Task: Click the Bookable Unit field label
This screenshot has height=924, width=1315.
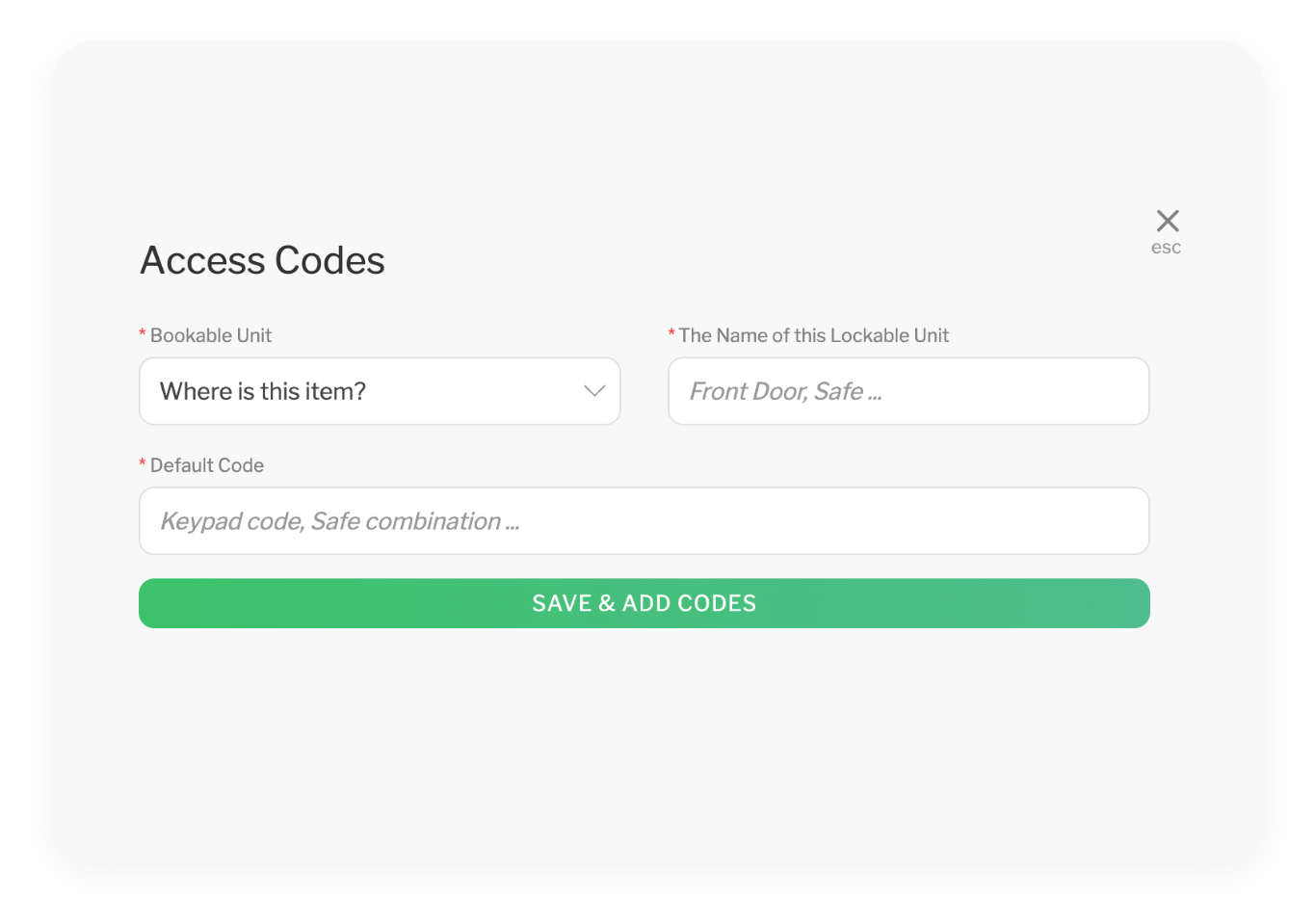Action: [211, 335]
